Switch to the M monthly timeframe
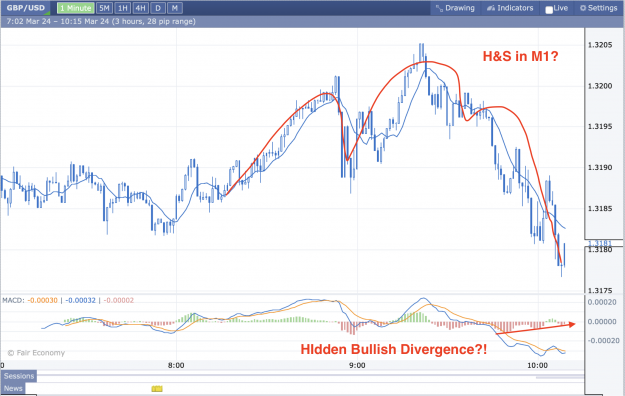The height and width of the screenshot is (396, 625). point(175,8)
